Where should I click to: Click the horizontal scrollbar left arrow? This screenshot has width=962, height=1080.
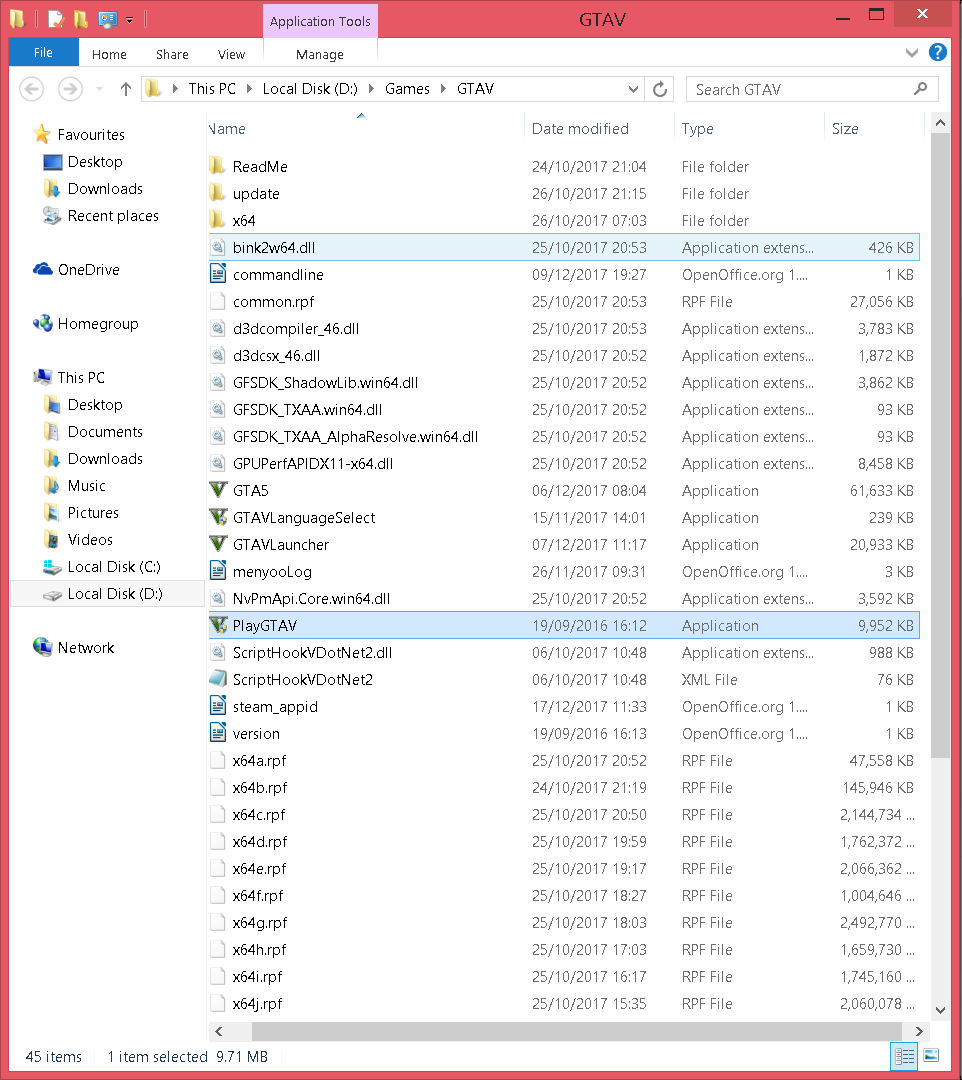click(x=219, y=1031)
